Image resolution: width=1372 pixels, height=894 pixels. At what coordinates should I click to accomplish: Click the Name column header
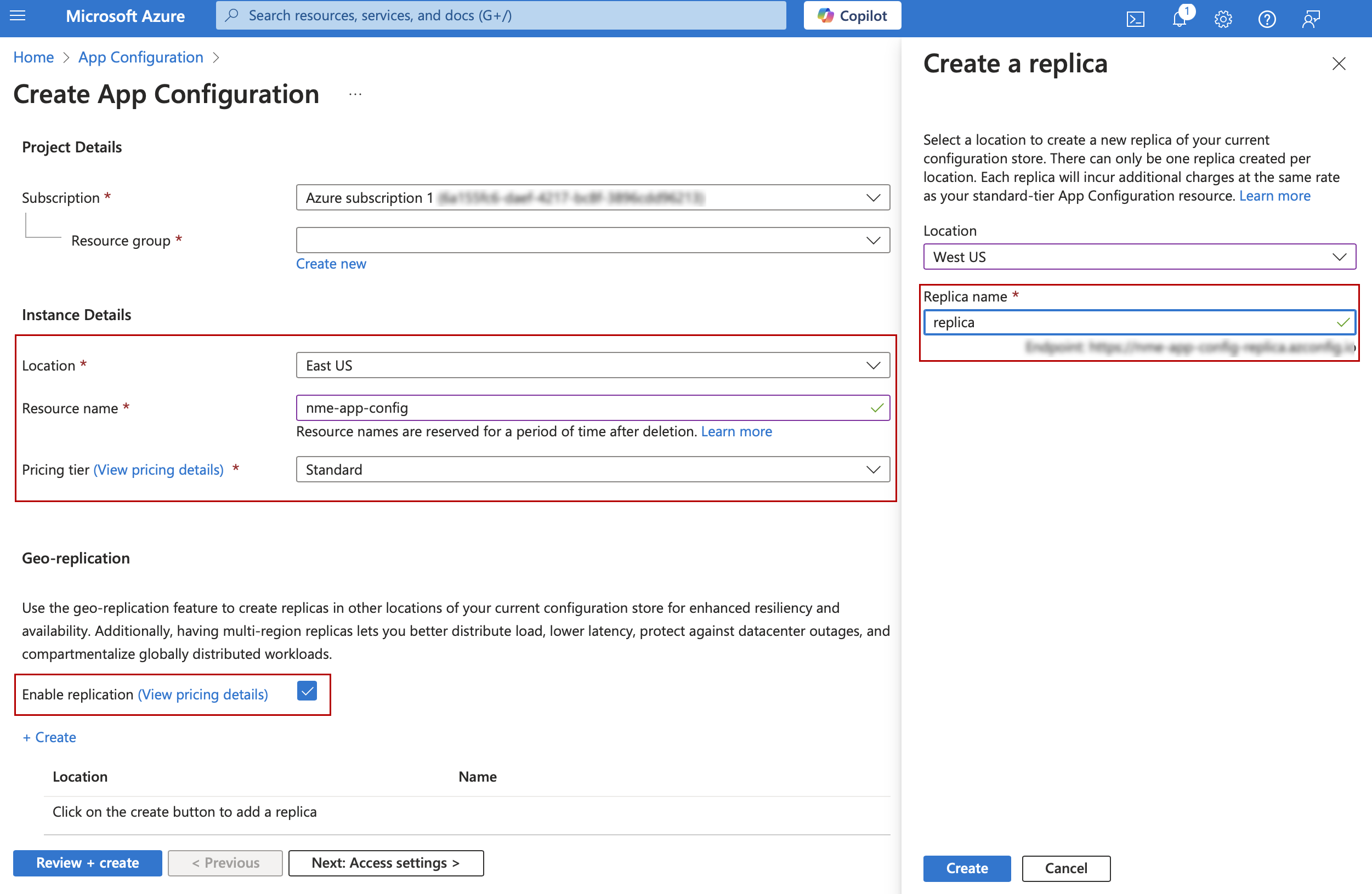[477, 776]
